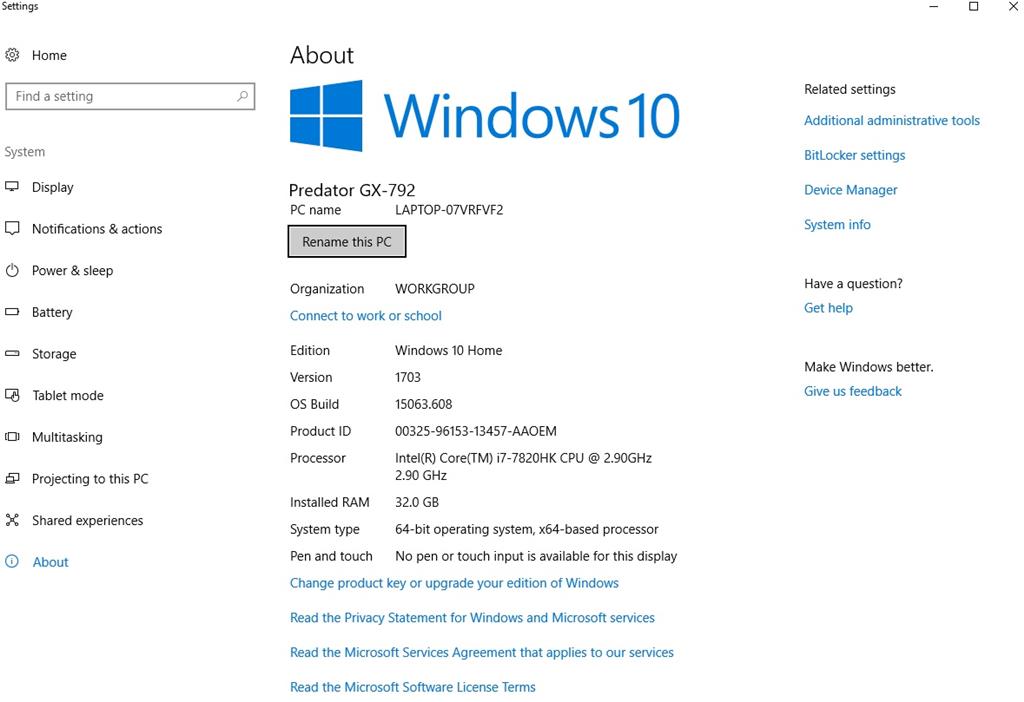Minimize the Settings window

[934, 7]
